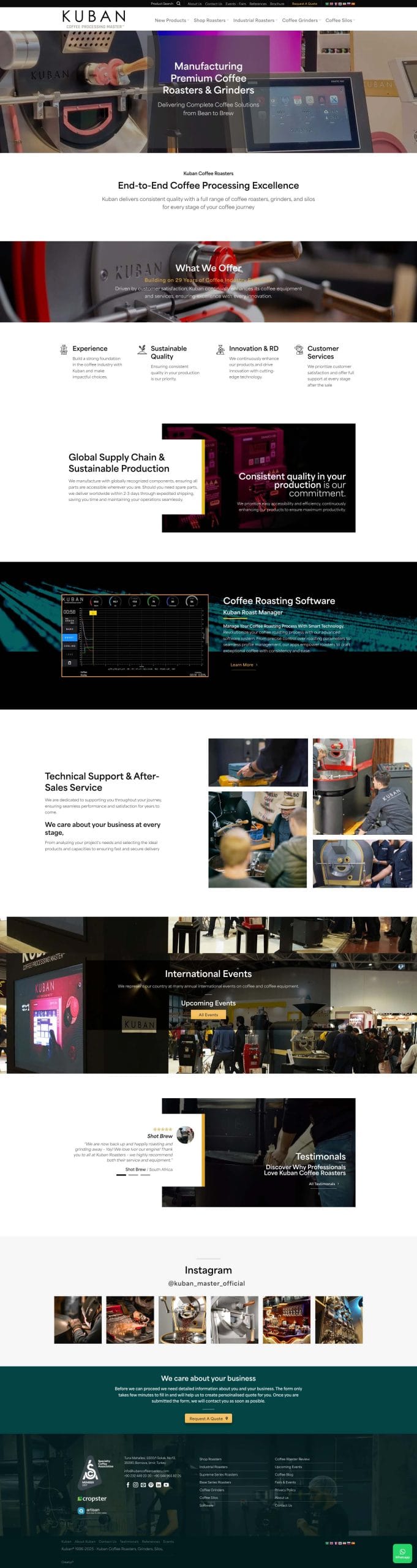Open Contact Us in top bar
Viewport: 417px width, 1568px height.
click(x=214, y=4)
